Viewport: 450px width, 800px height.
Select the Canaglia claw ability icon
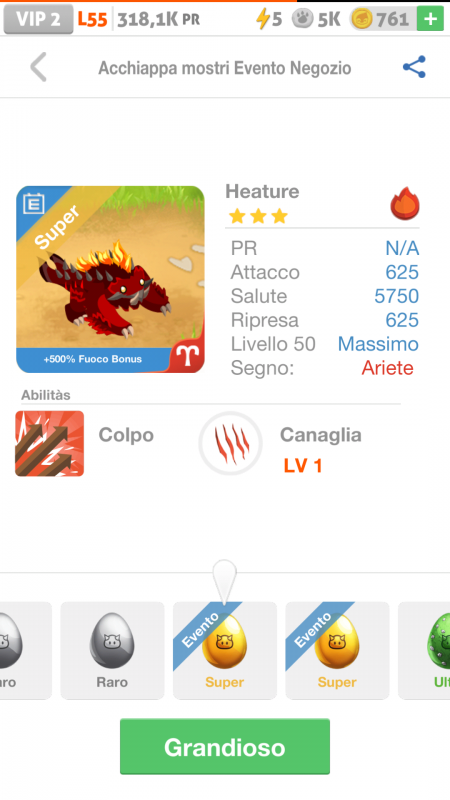[231, 443]
